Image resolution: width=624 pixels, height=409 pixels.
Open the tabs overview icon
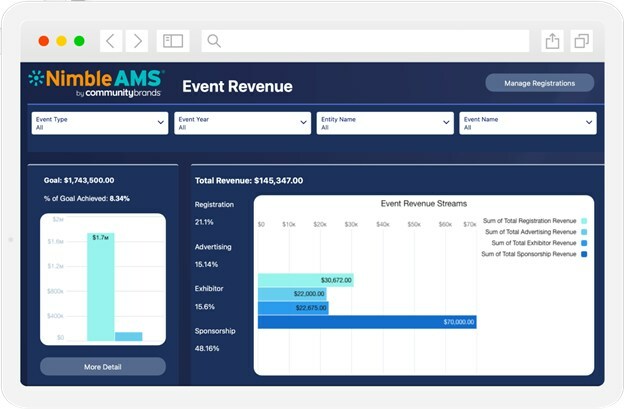(581, 41)
